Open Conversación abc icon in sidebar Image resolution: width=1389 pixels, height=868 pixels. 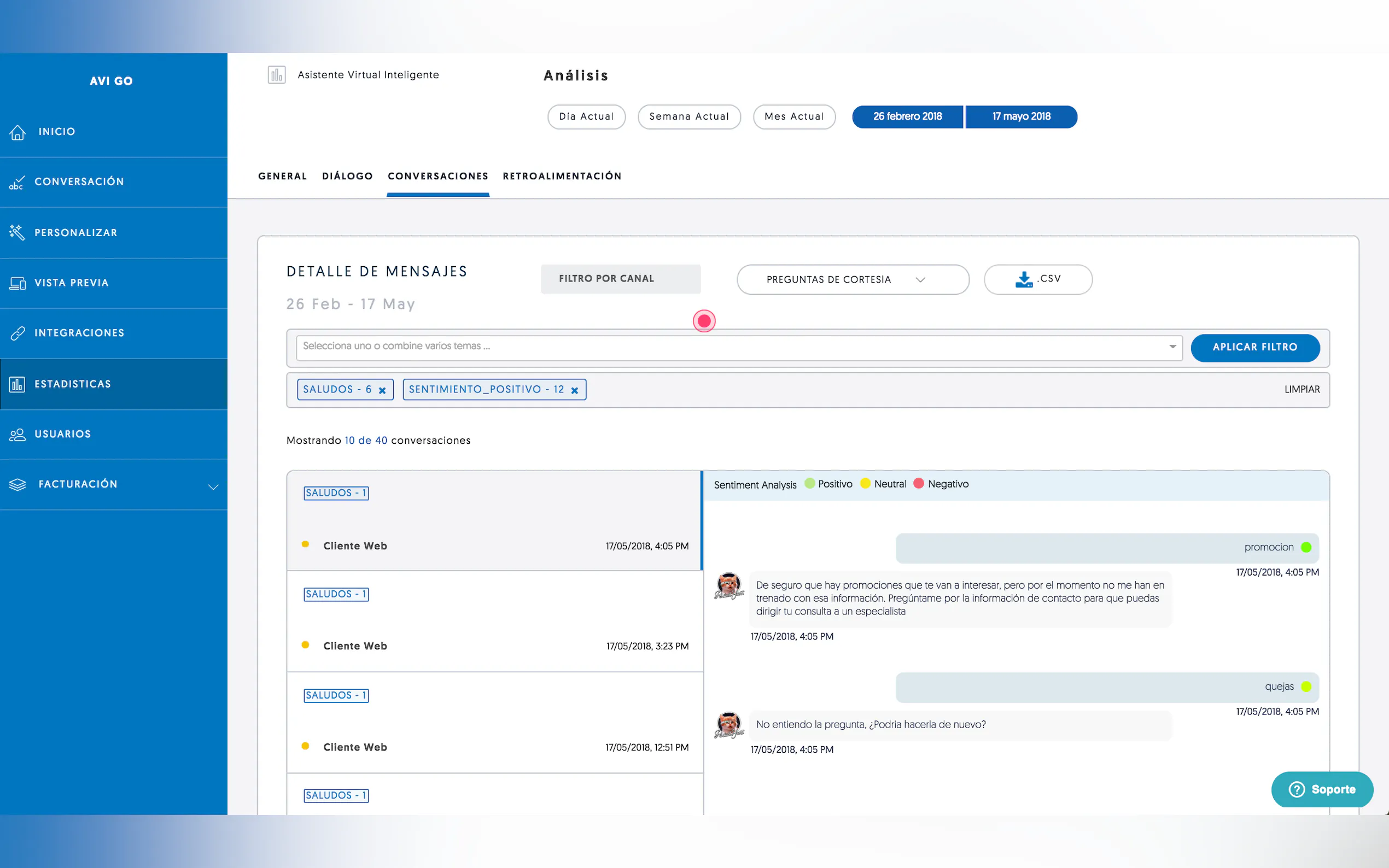16,183
